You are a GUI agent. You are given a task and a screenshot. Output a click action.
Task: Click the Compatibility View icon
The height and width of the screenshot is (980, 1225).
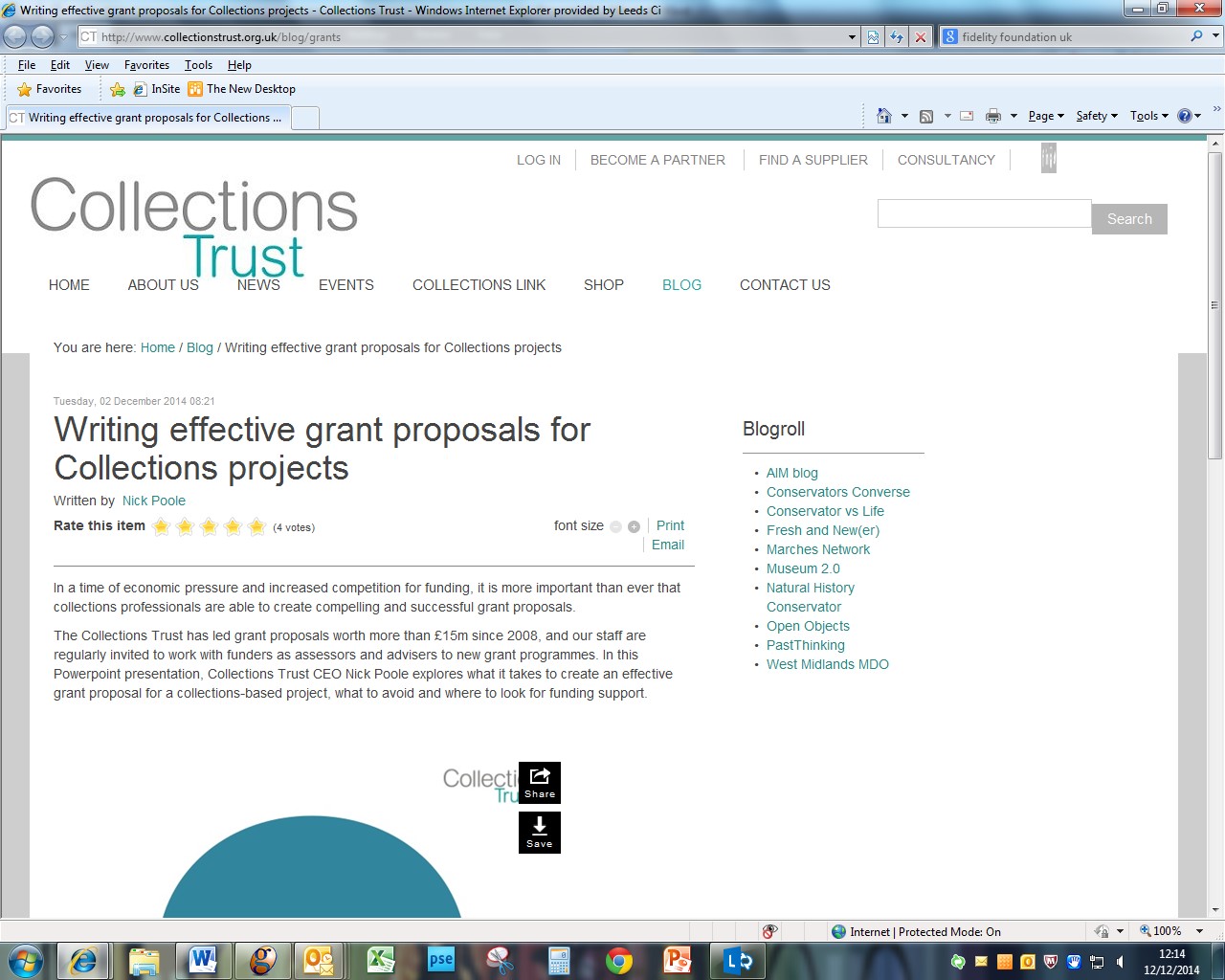click(873, 37)
